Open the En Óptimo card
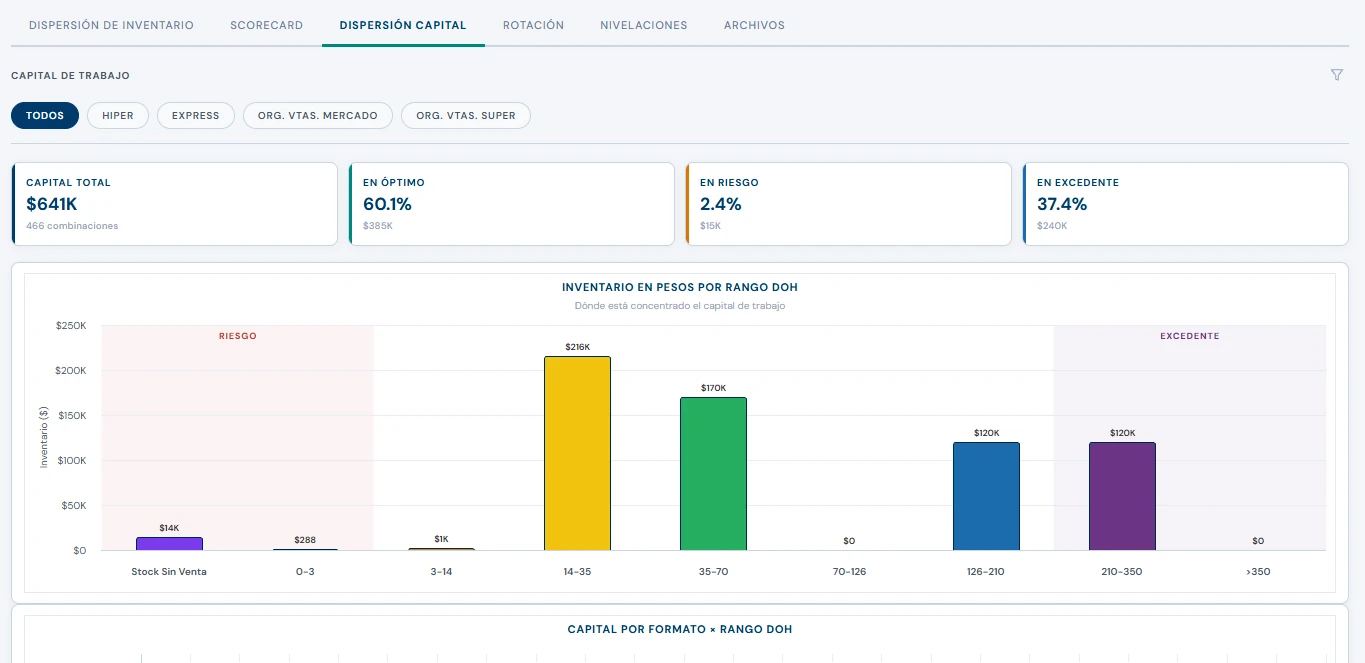Viewport: 1365px width, 663px height. click(511, 204)
